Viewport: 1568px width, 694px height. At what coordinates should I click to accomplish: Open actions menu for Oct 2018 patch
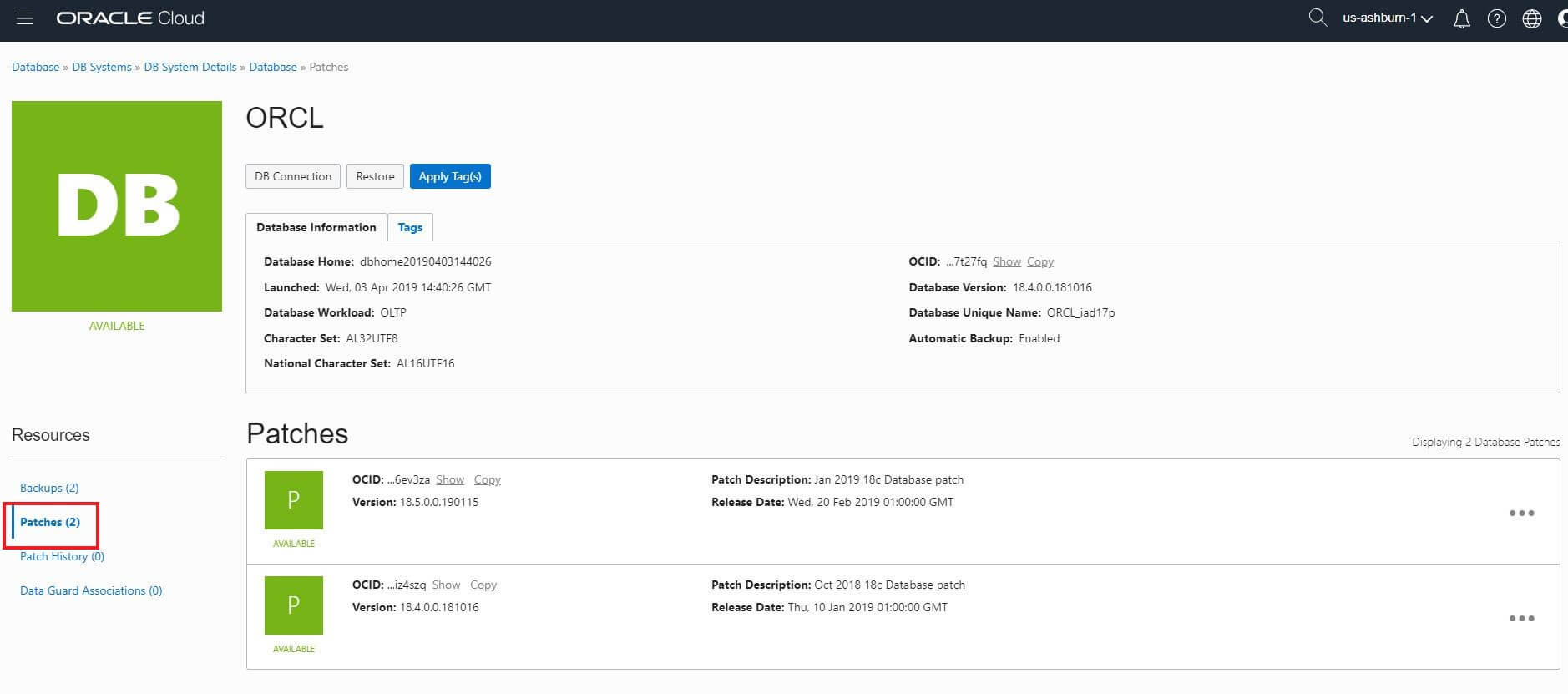click(1521, 618)
